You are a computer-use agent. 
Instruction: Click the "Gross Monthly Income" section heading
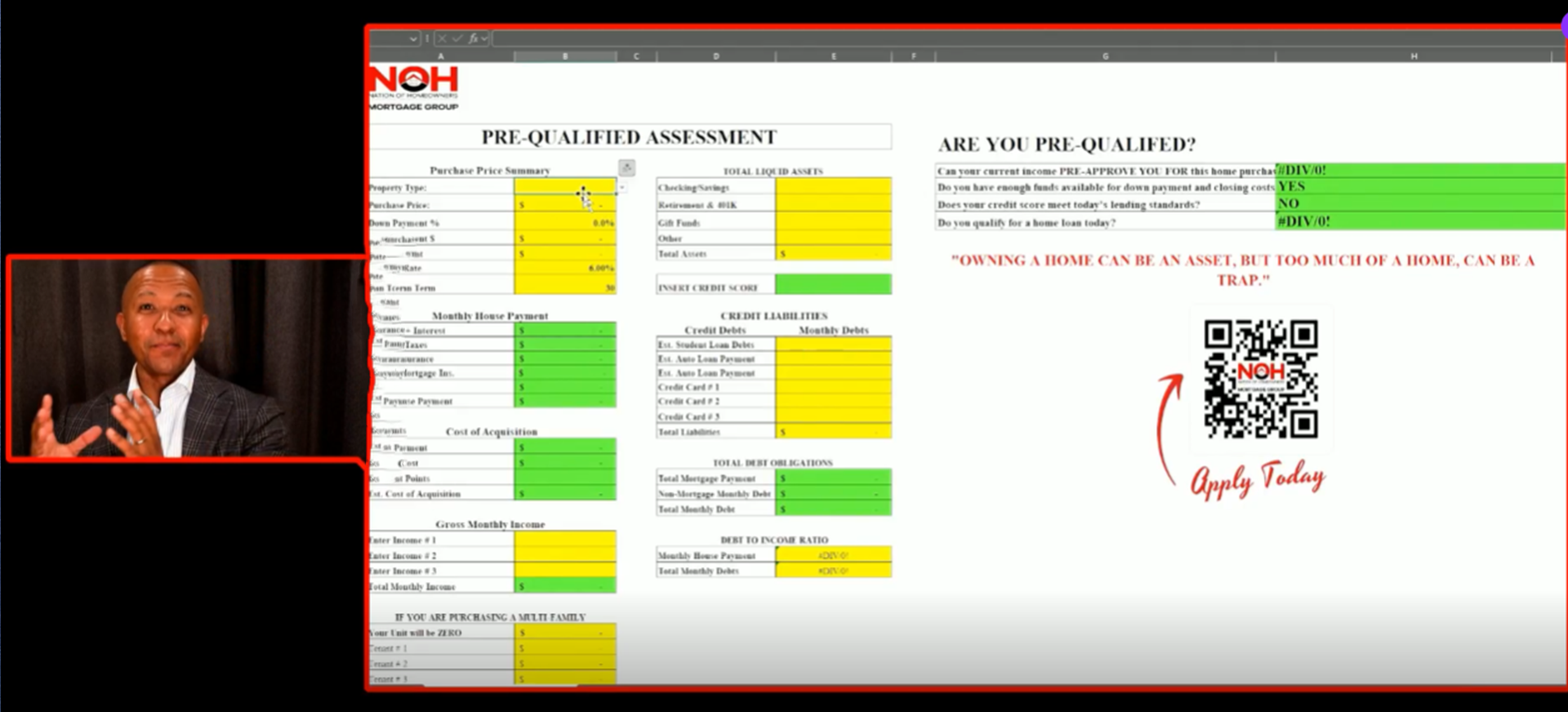click(x=490, y=524)
